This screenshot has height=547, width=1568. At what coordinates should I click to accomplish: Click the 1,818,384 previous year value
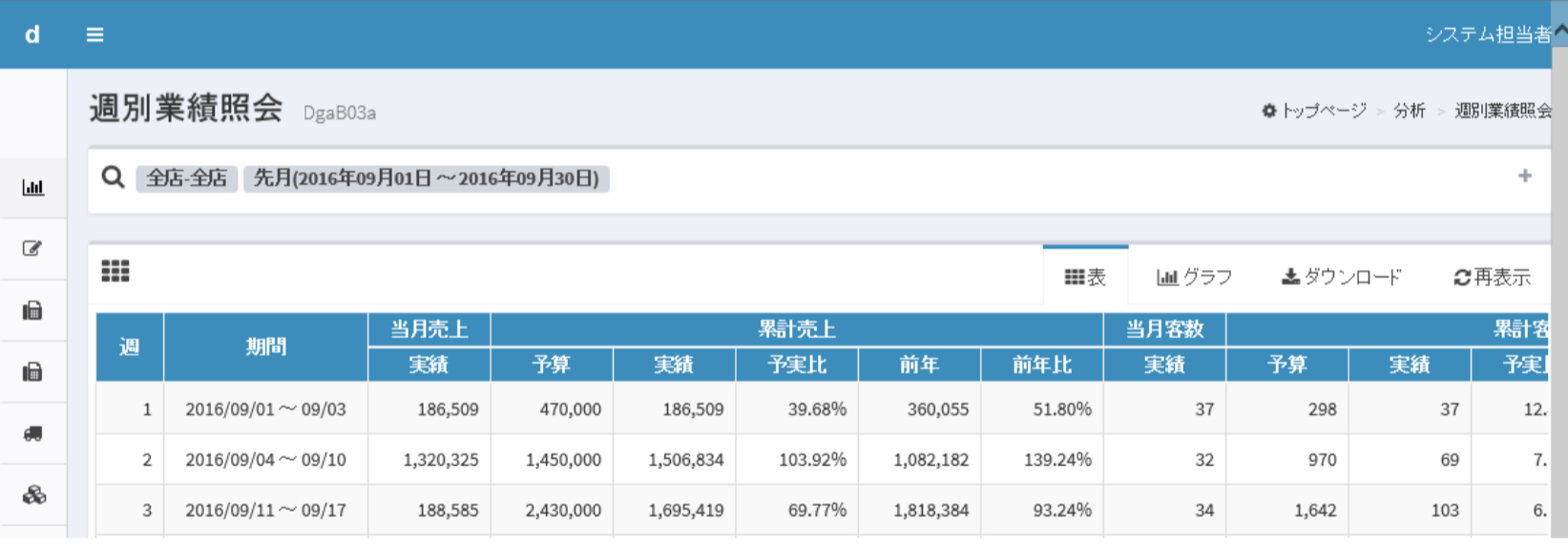click(930, 511)
